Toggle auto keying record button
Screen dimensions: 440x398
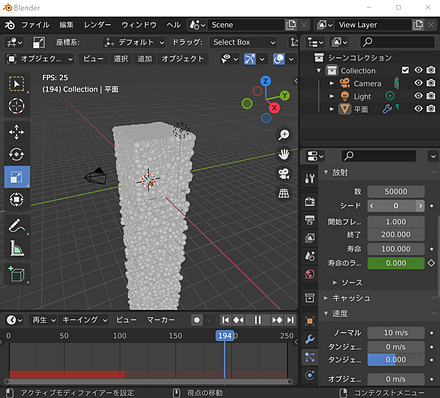pos(197,320)
